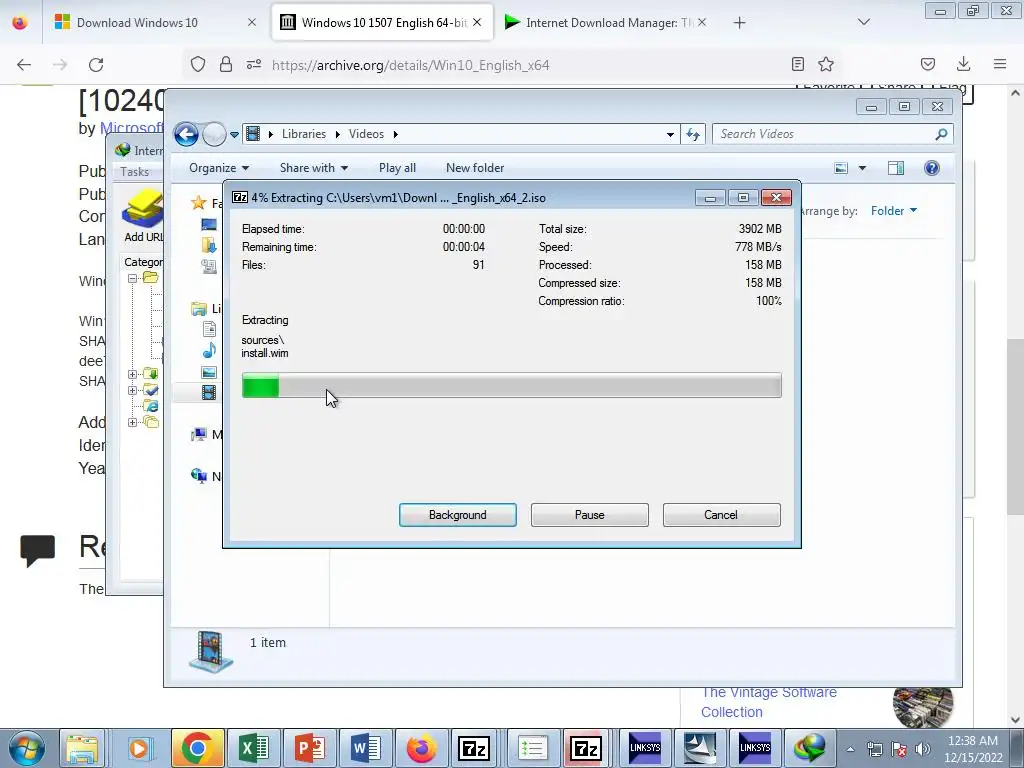Image resolution: width=1024 pixels, height=768 pixels.
Task: Open the Windows Start button
Action: (x=26, y=748)
